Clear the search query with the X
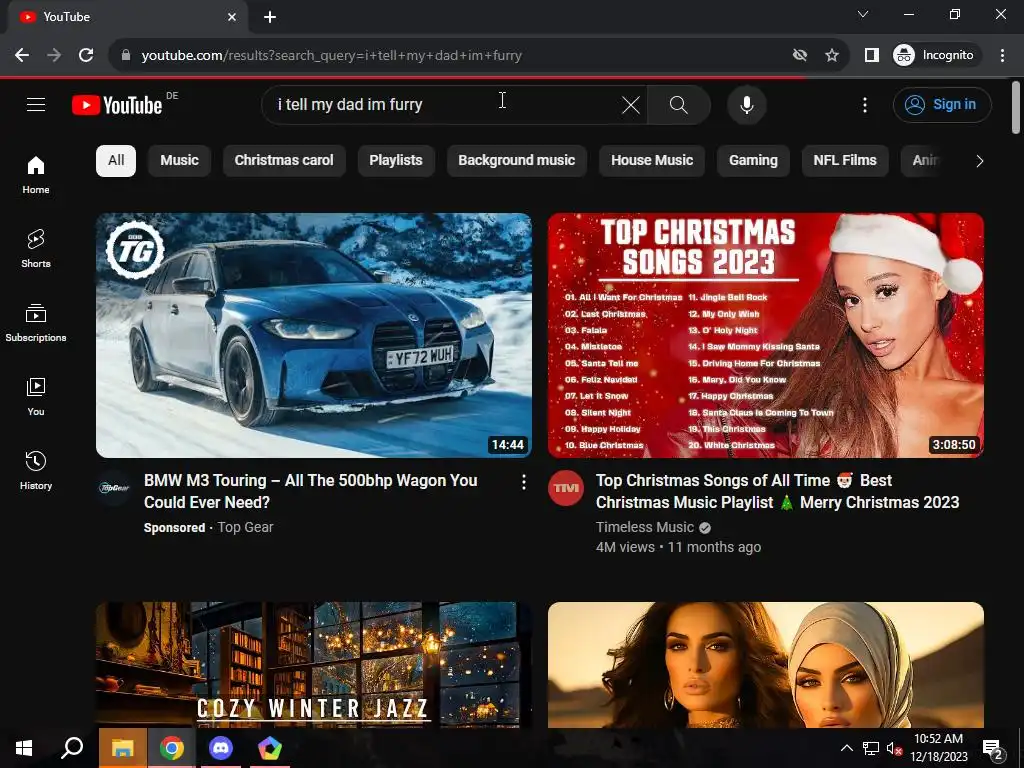 630,105
